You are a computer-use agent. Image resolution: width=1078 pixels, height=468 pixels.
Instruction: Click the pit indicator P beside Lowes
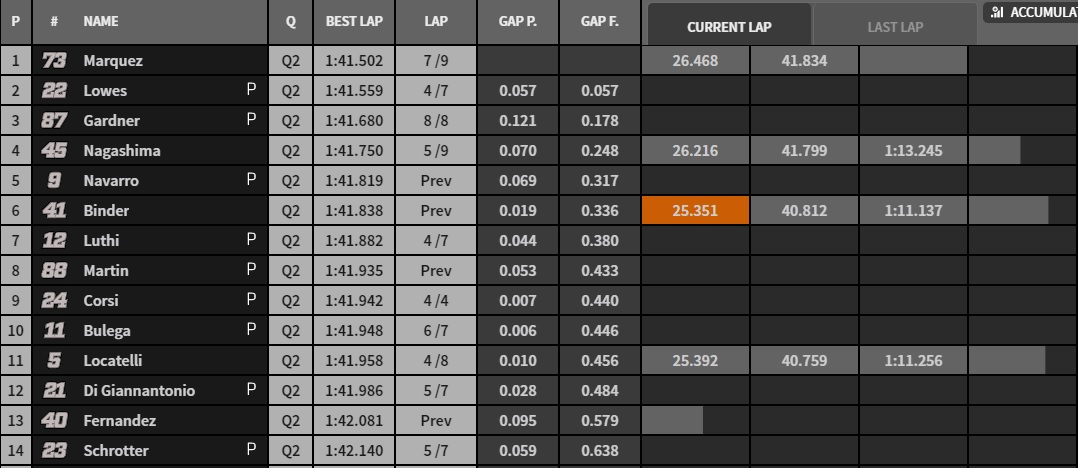click(251, 90)
